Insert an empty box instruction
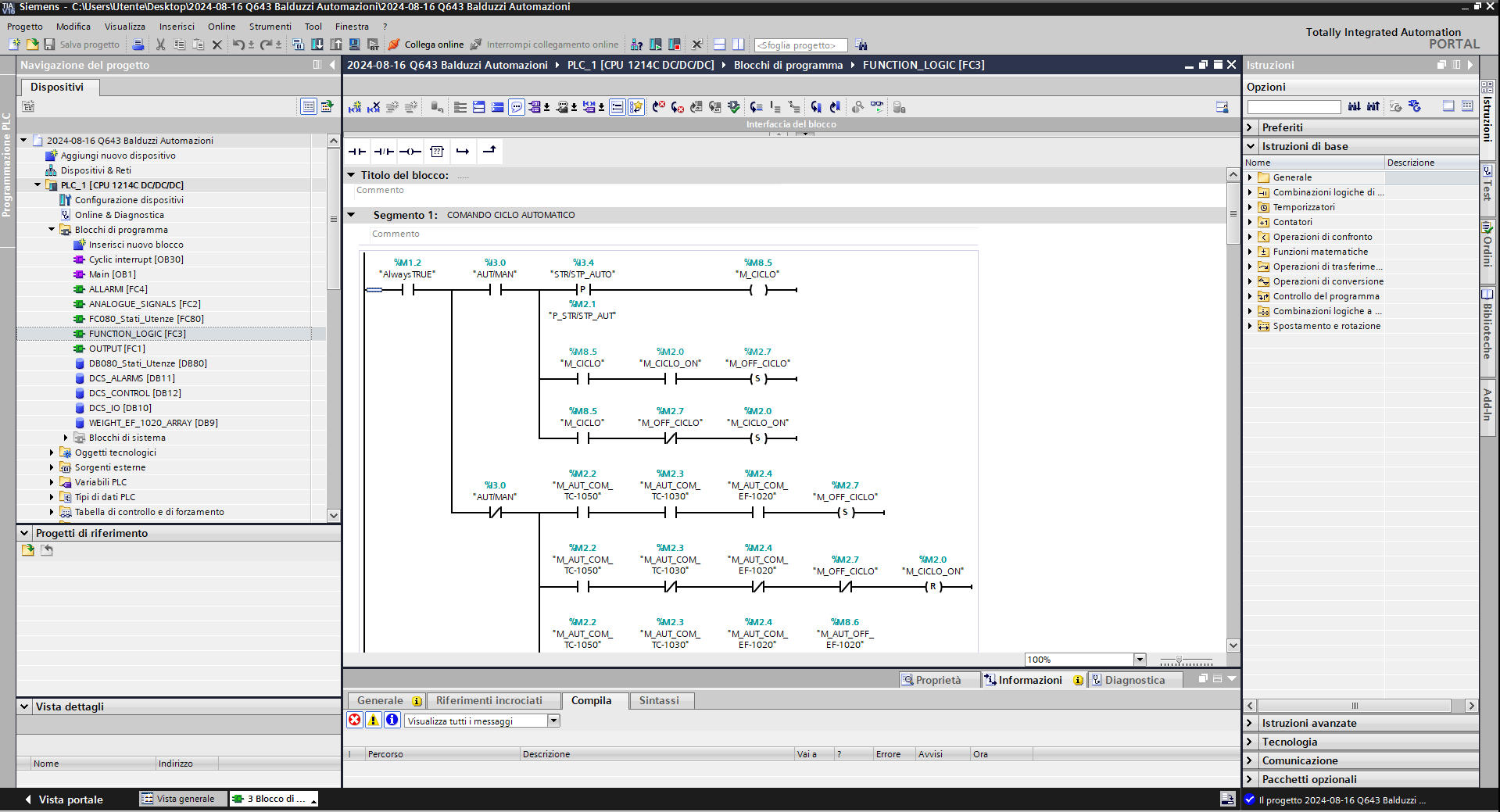Image resolution: width=1500 pixels, height=812 pixels. (437, 152)
